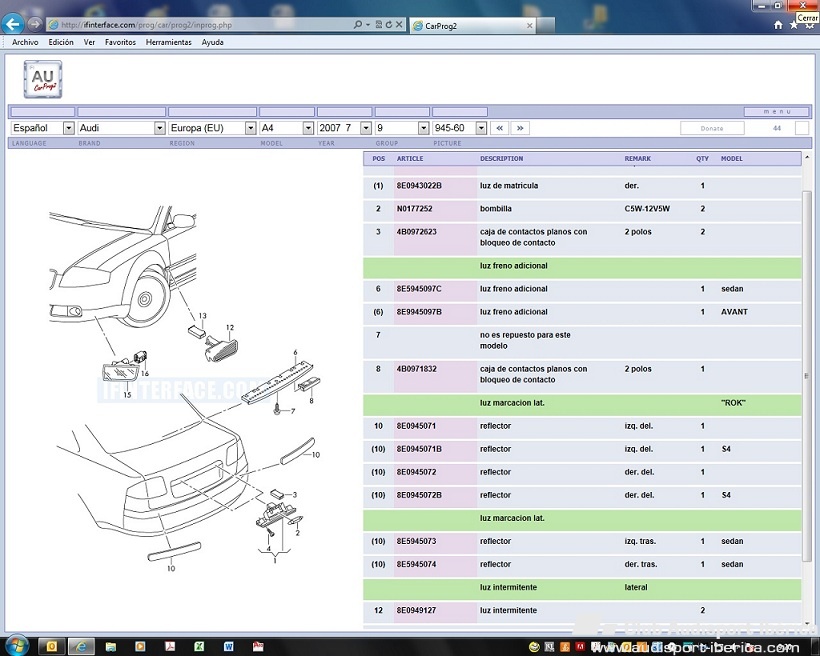Open Excel from the taskbar
This screenshot has height=656, width=820.
[198, 646]
